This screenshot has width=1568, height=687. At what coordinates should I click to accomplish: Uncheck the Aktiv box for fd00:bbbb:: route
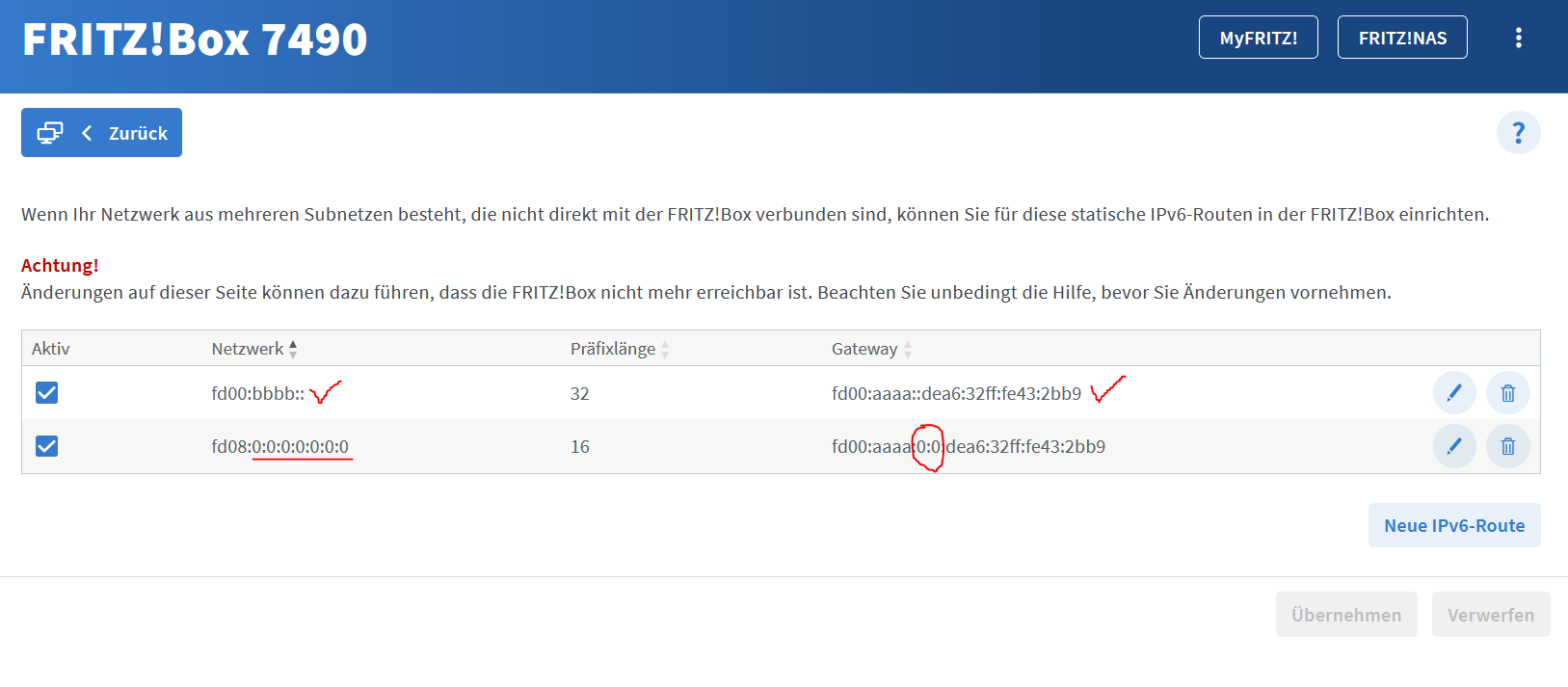tap(46, 392)
